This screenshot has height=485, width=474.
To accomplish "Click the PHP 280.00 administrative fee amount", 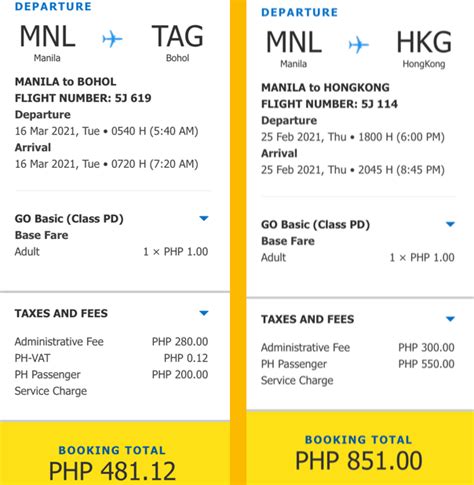I will (x=180, y=342).
